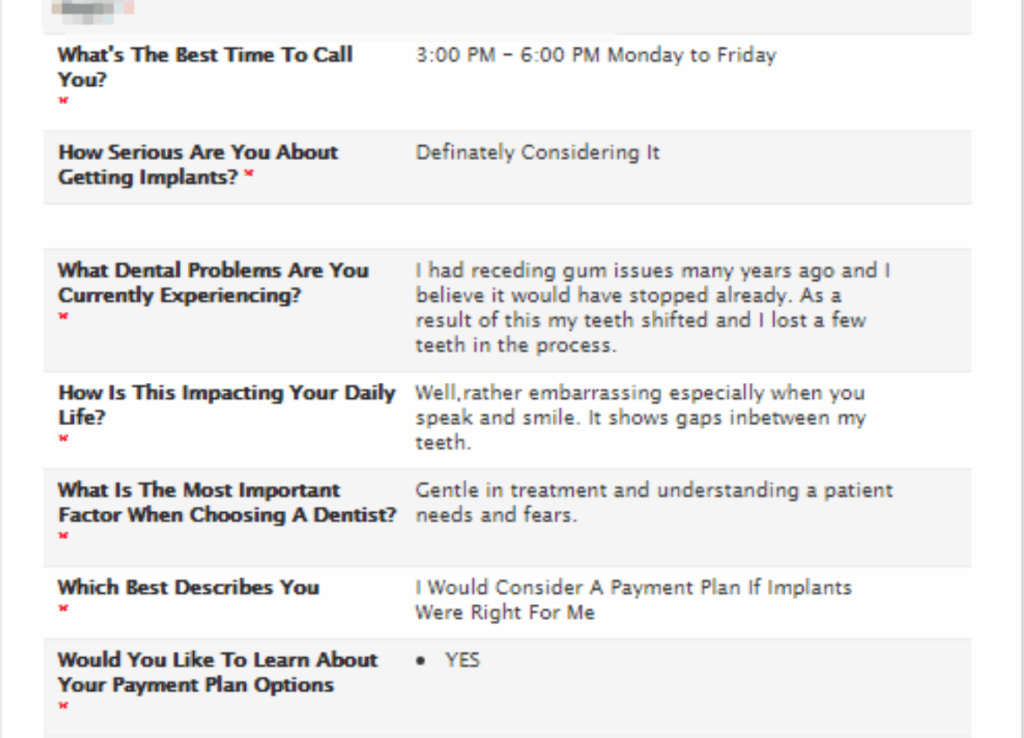This screenshot has width=1024, height=738.
Task: Click the asterisk under Choosing A Dentist
Action: [63, 536]
